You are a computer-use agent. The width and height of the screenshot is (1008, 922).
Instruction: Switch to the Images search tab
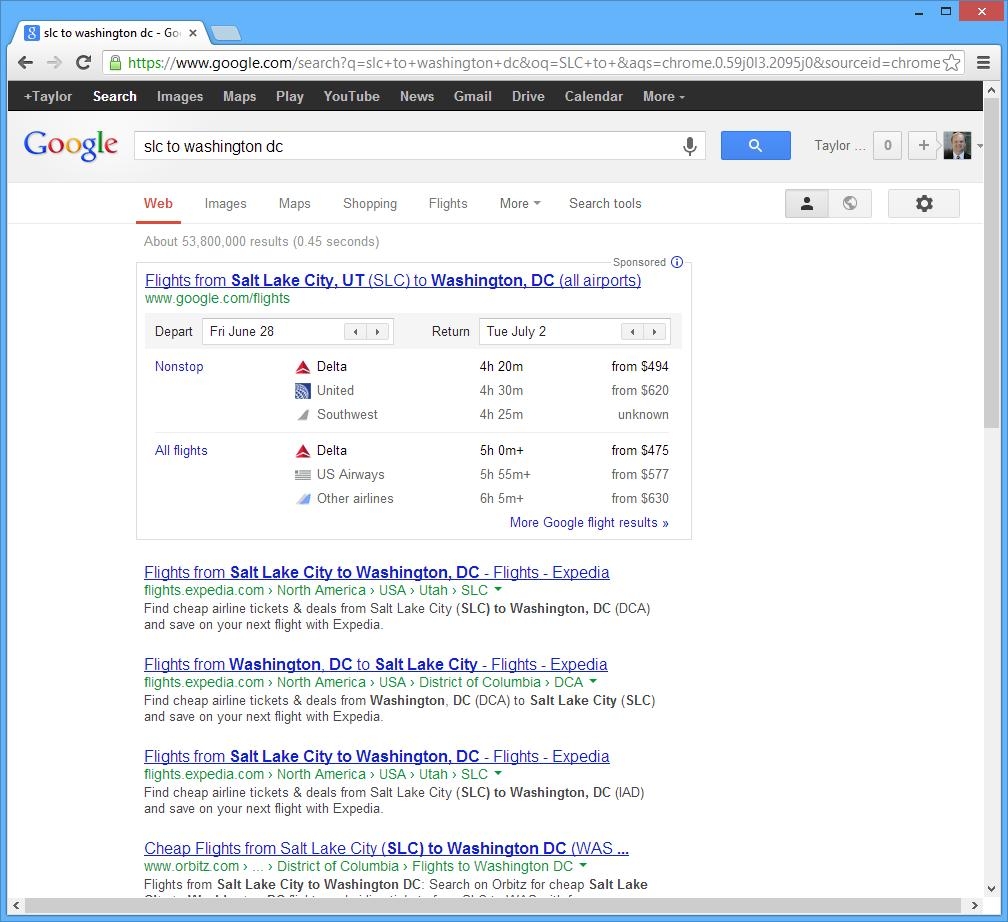click(225, 203)
